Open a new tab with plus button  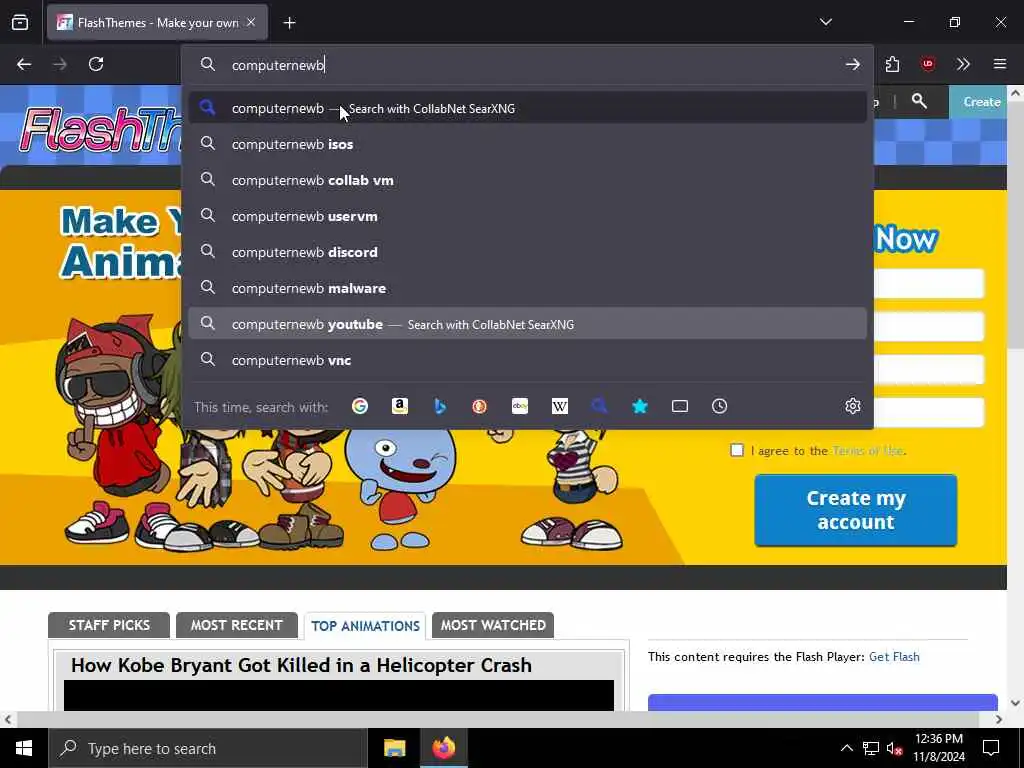[289, 23]
